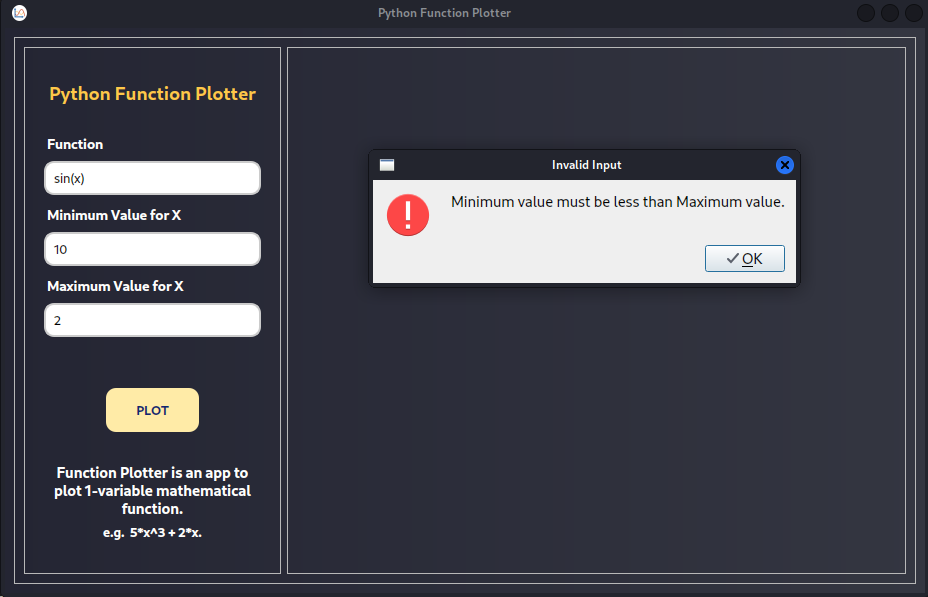Click the 'Minimum Value for X' label
The width and height of the screenshot is (928, 597).
point(114,215)
